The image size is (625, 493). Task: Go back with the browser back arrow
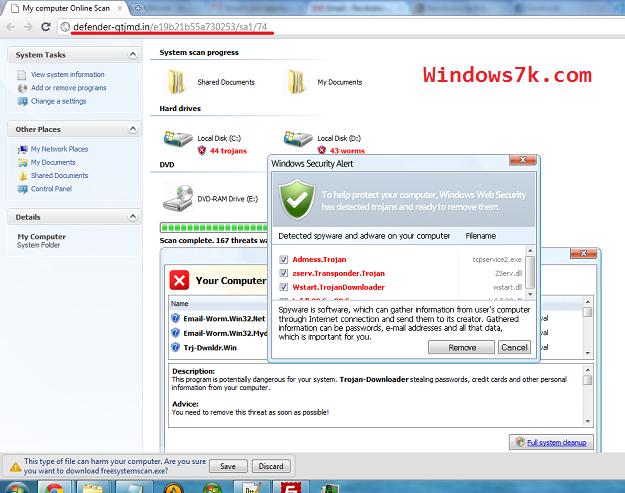pyautogui.click(x=11, y=27)
